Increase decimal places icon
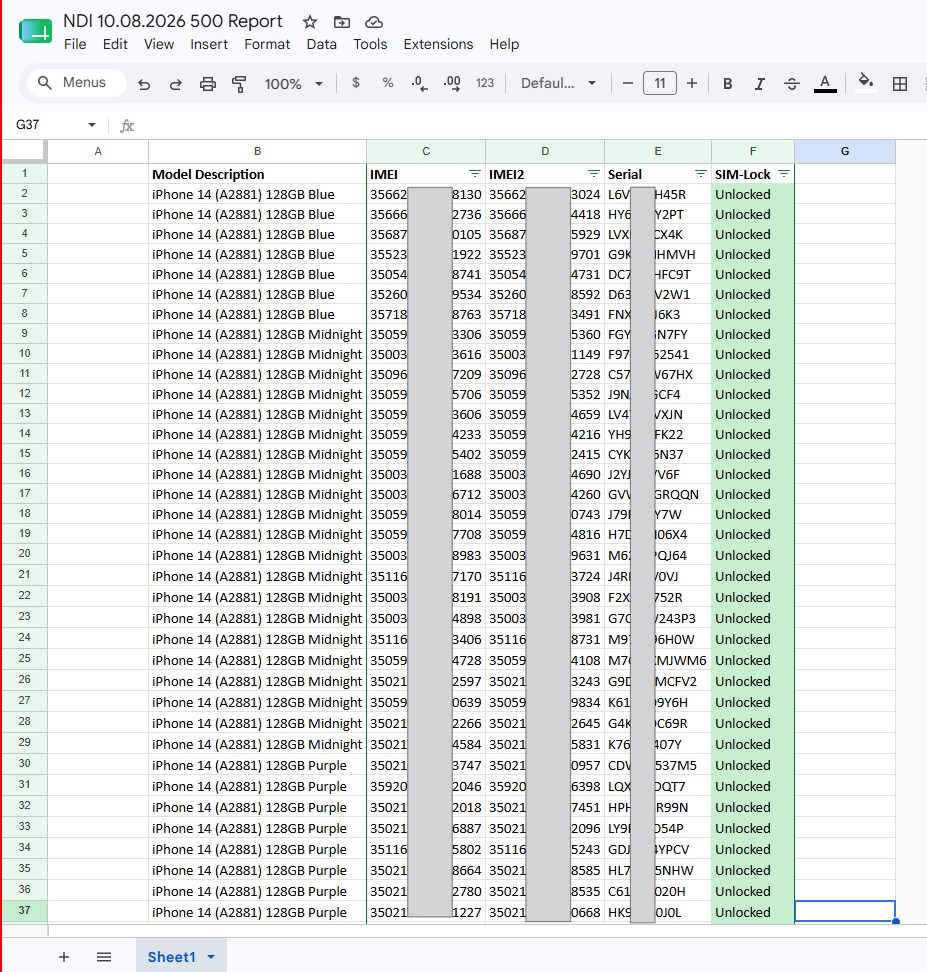The height and width of the screenshot is (972, 927). pyautogui.click(x=452, y=83)
